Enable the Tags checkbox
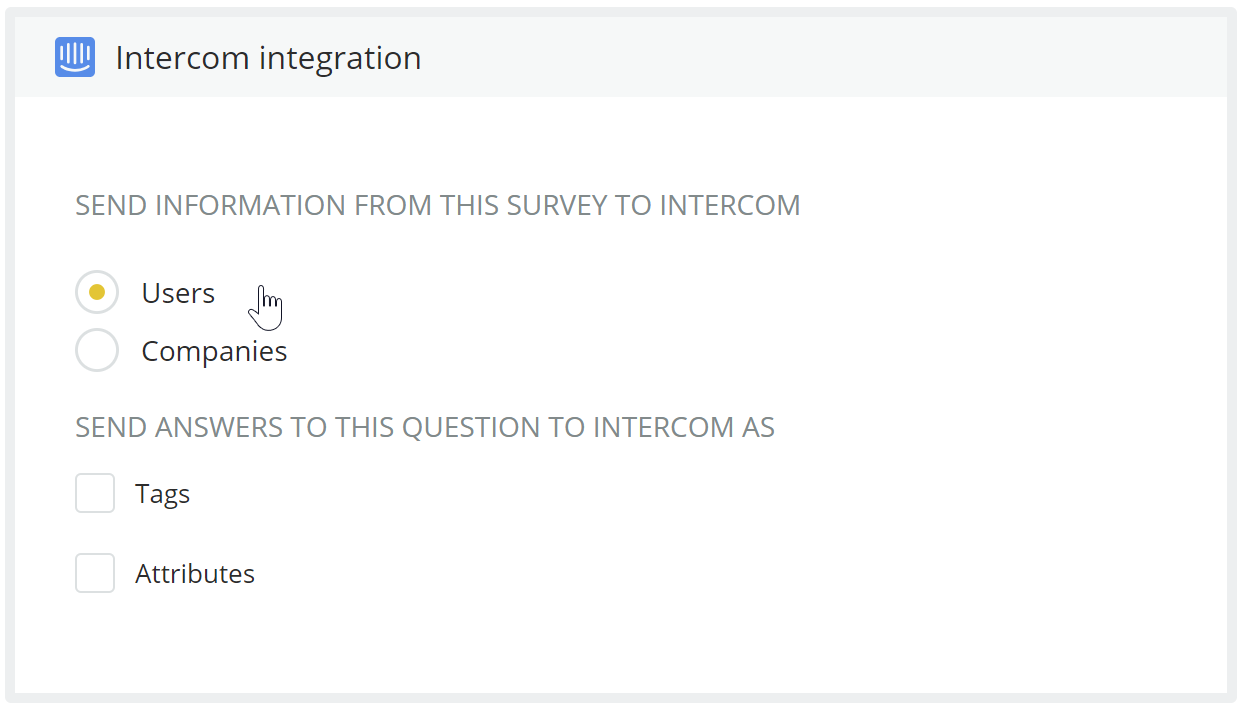This screenshot has width=1251, height=711. [95, 493]
